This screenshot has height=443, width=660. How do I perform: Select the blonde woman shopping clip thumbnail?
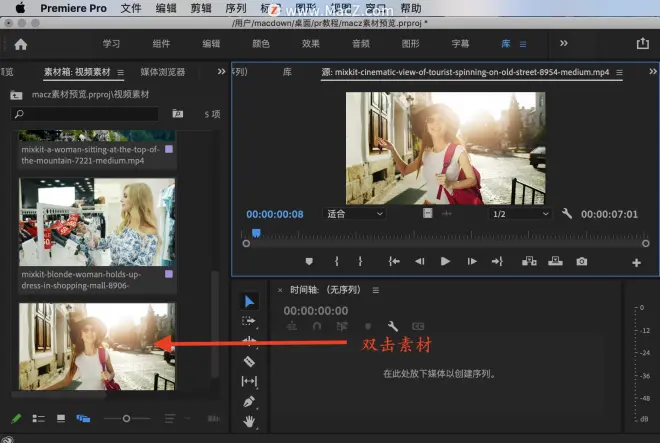tap(97, 222)
